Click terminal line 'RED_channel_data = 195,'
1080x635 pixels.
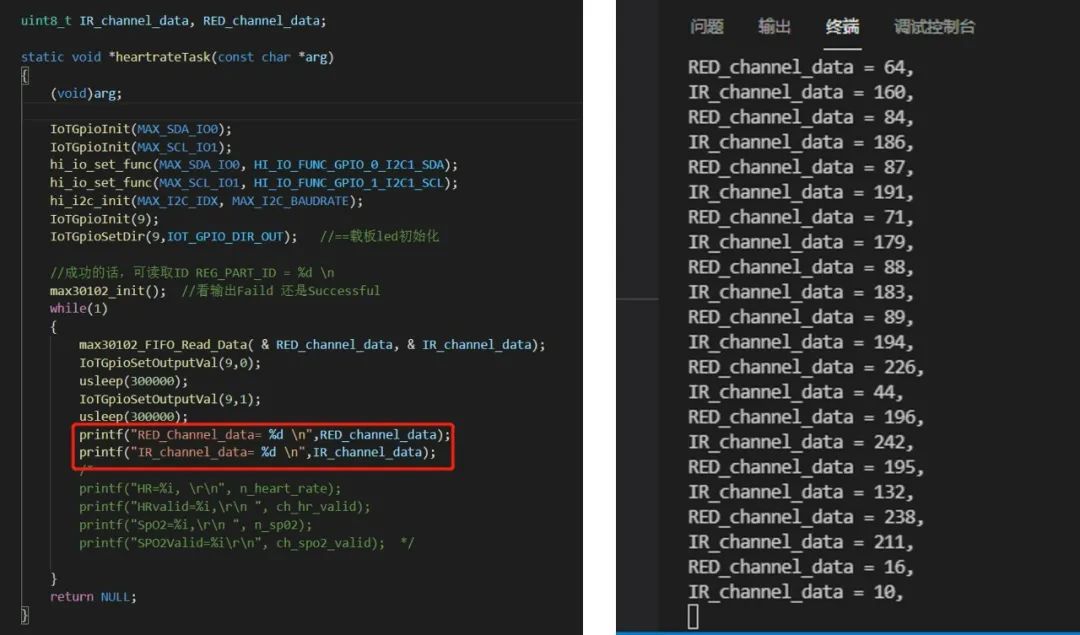(x=806, y=467)
